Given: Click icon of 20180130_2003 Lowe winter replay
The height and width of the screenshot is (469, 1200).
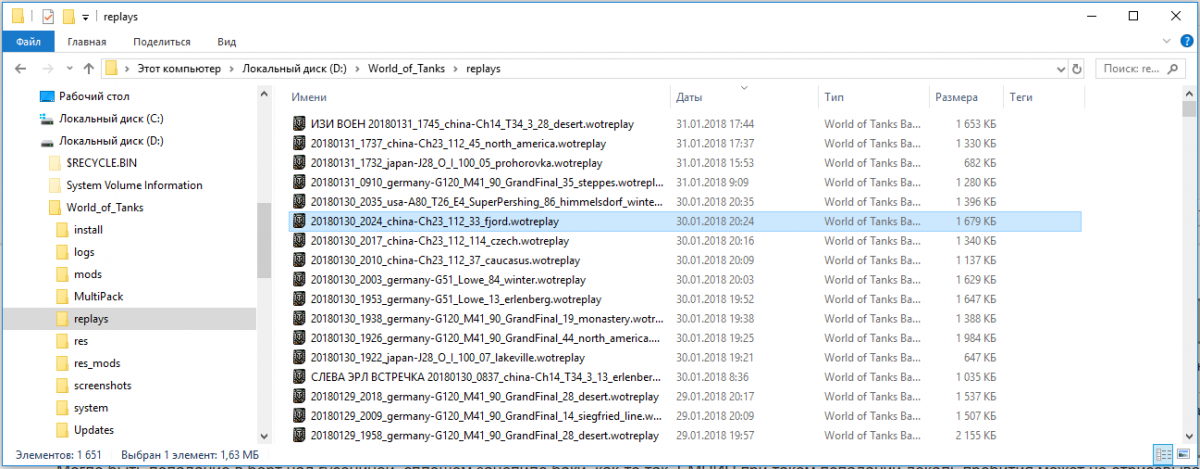Looking at the screenshot, I should 298,280.
